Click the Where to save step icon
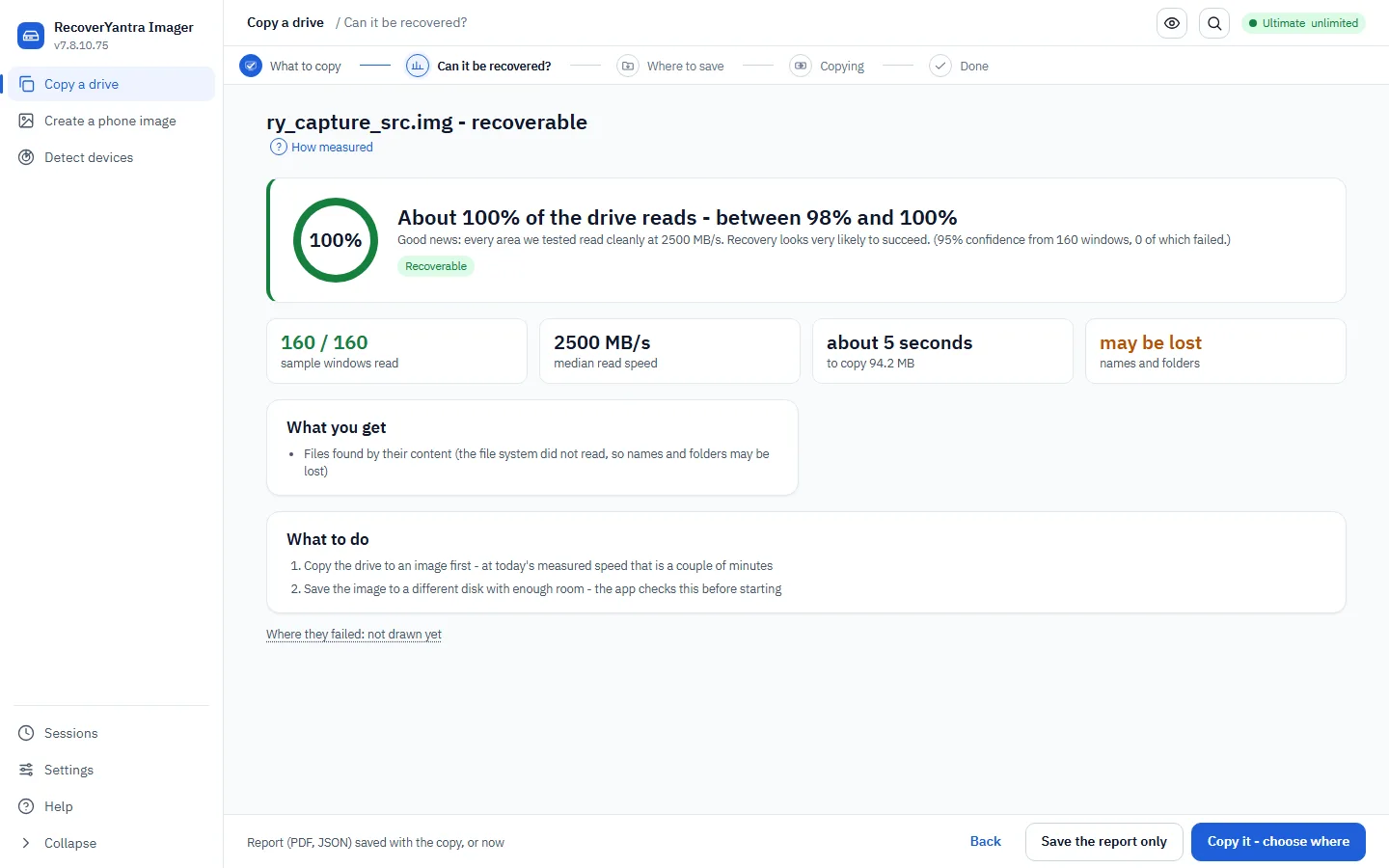The height and width of the screenshot is (868, 1389). [628, 66]
